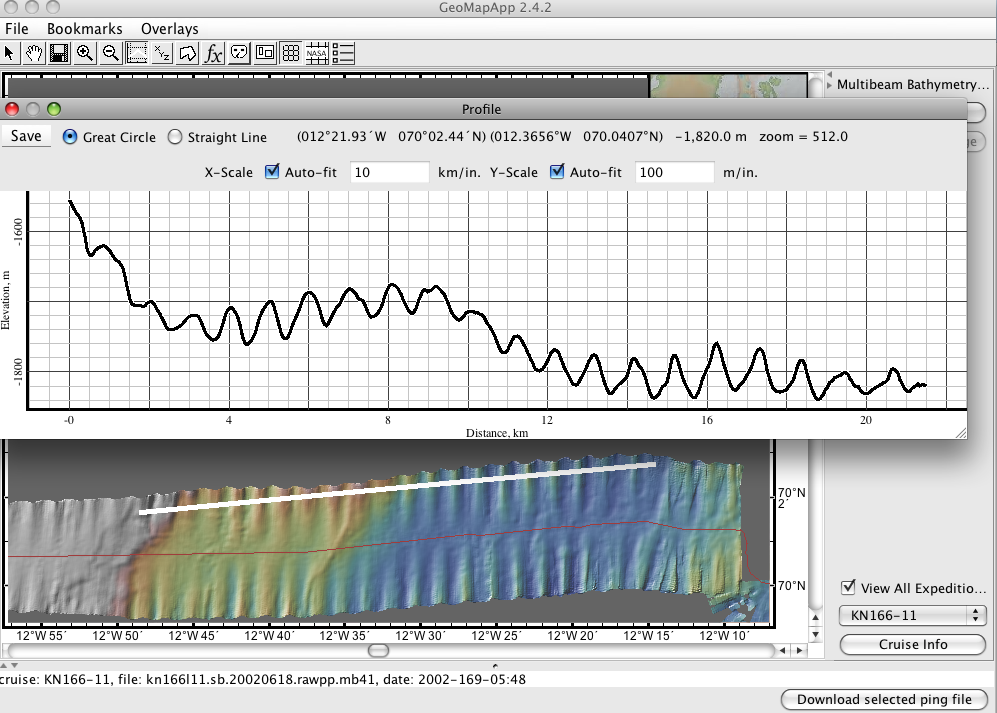Click the save map disk icon
This screenshot has height=713, width=997.
pyautogui.click(x=60, y=53)
